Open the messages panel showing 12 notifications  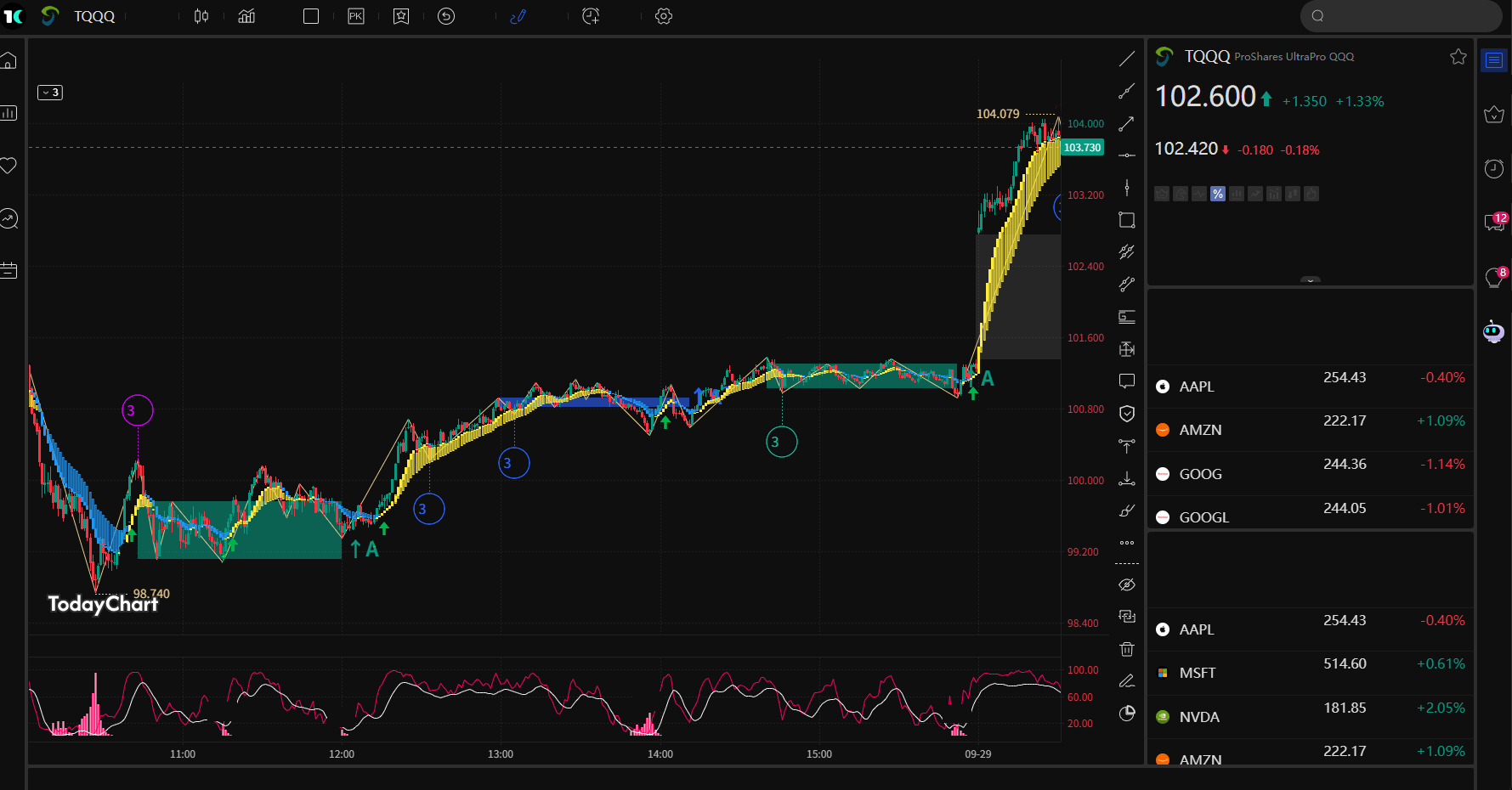[1493, 223]
